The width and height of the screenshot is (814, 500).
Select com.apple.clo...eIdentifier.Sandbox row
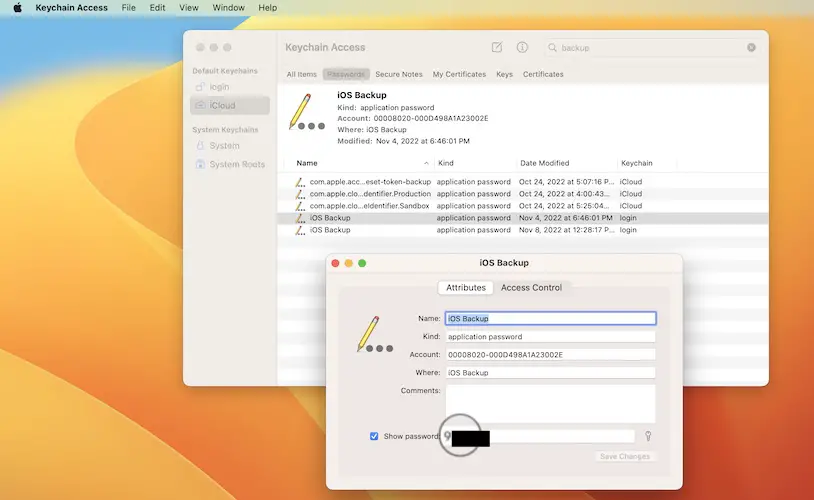[x=523, y=206]
